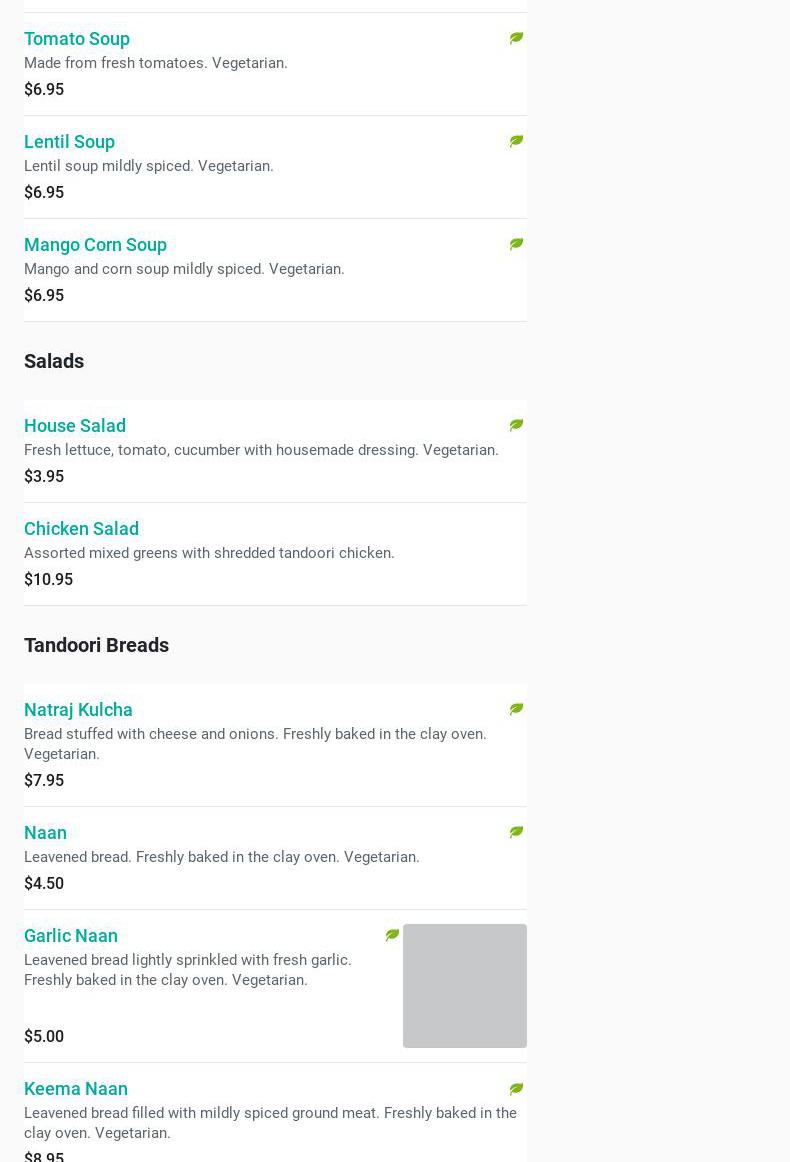Choose the House Salad menu item
The image size is (790, 1162).
click(x=75, y=425)
